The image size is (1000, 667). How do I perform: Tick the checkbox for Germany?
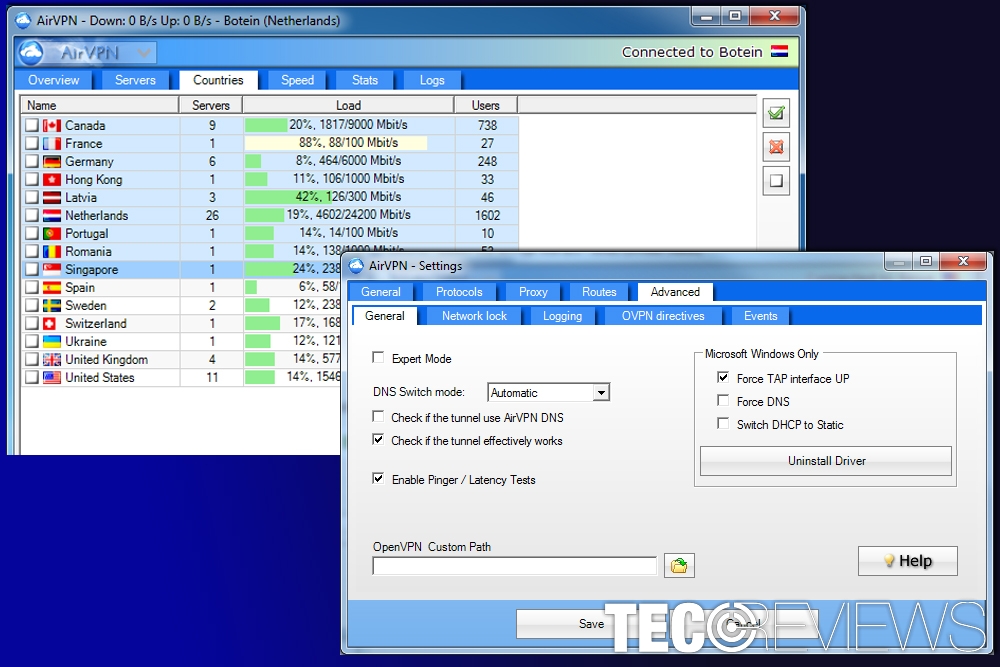pos(32,162)
